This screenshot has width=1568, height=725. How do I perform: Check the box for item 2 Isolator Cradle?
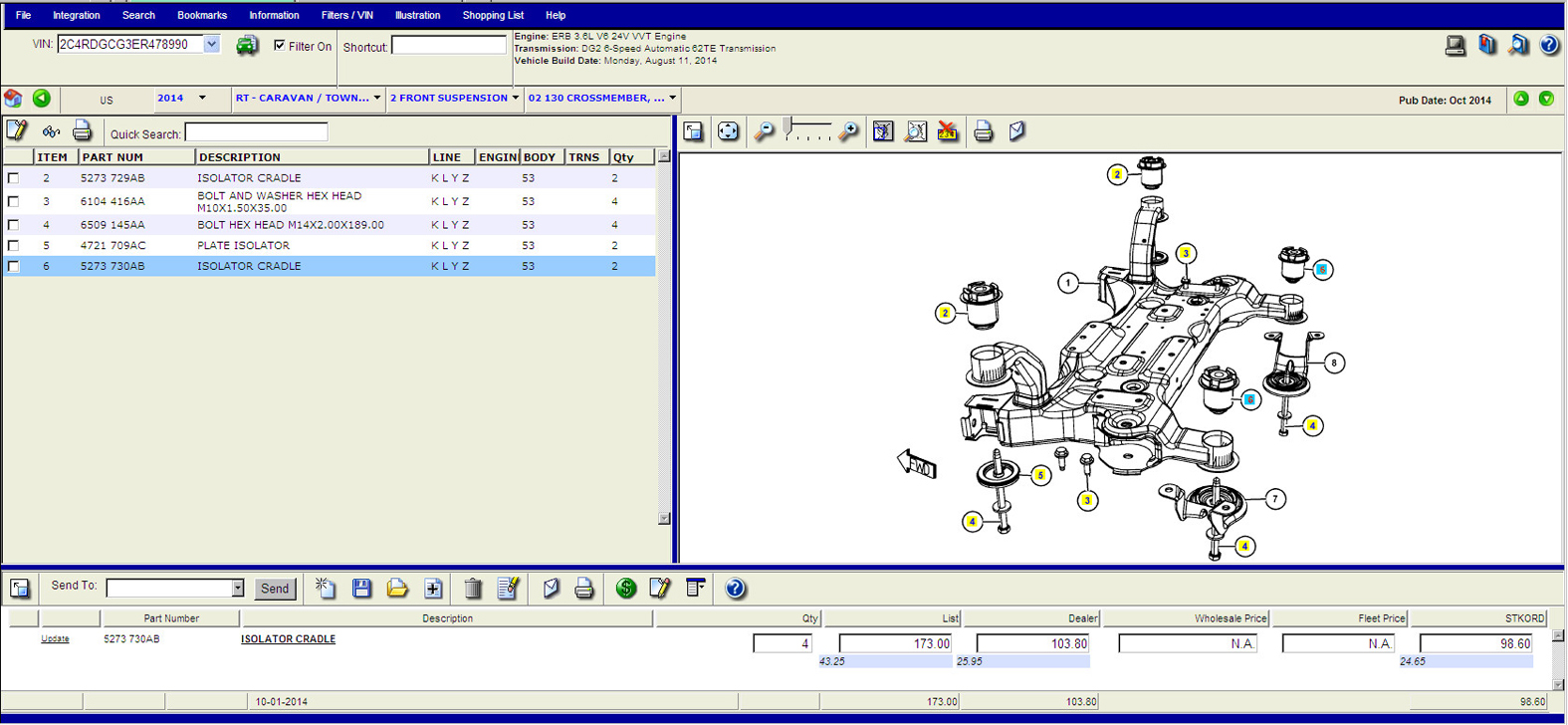pos(14,178)
